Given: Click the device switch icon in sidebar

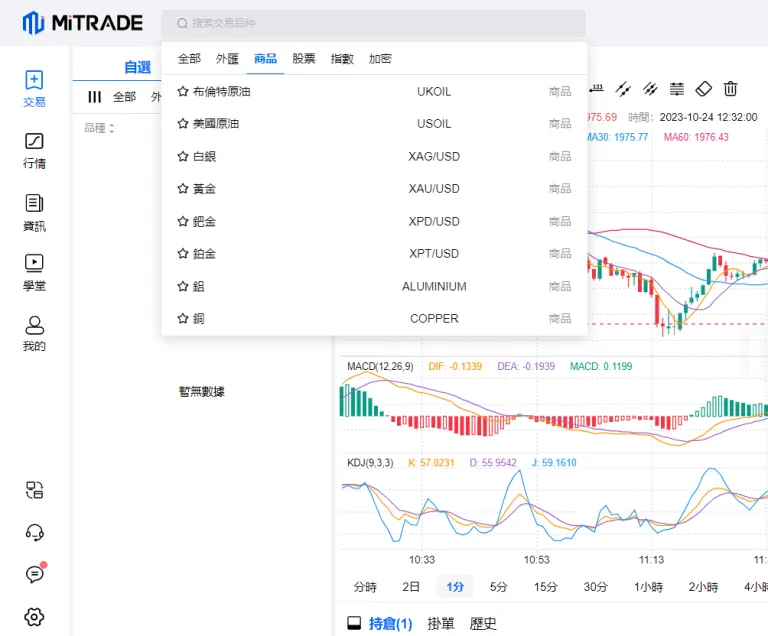Looking at the screenshot, I should coord(34,489).
